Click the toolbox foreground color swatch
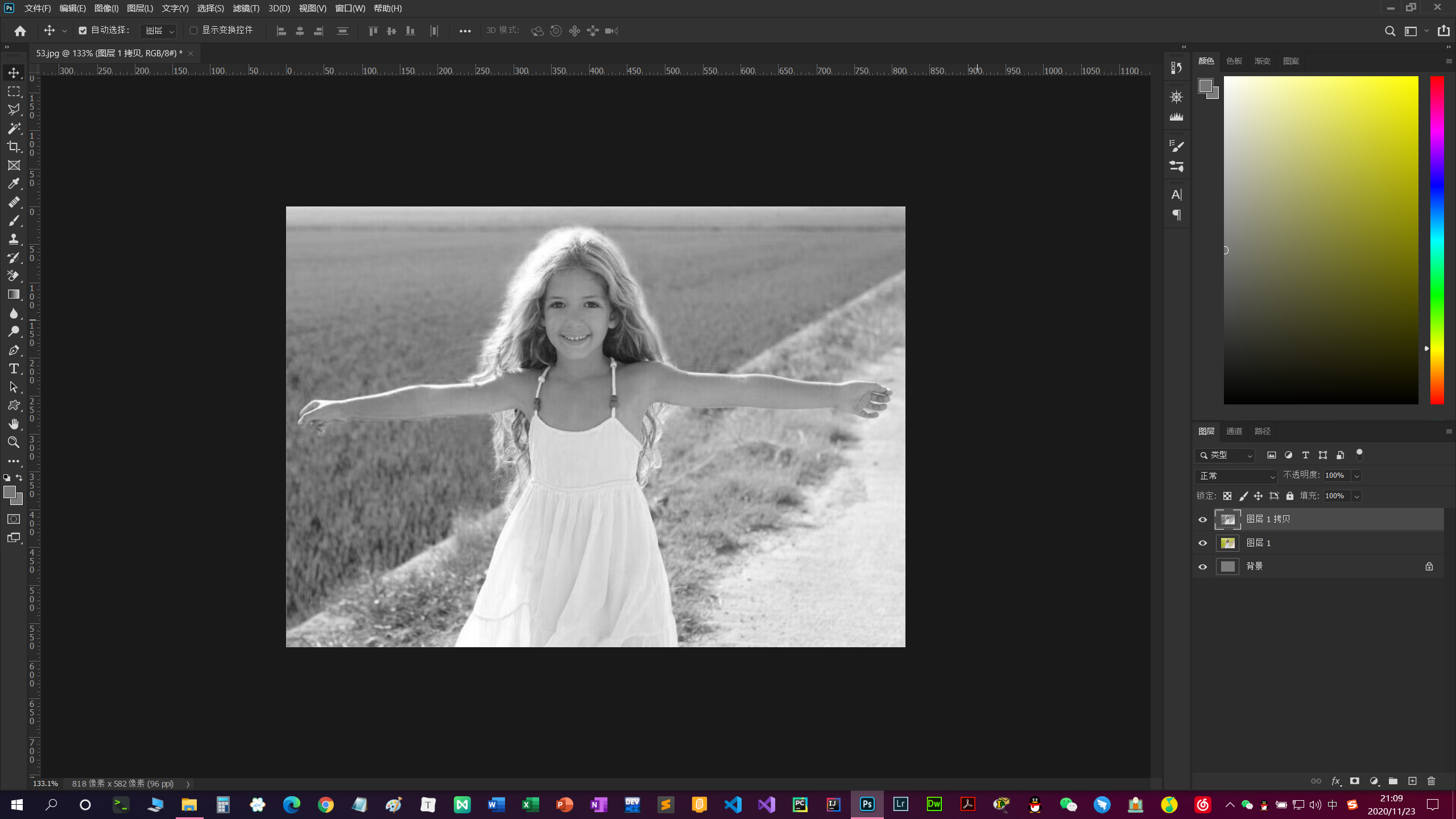Viewport: 1456px width, 819px height. coord(9,493)
